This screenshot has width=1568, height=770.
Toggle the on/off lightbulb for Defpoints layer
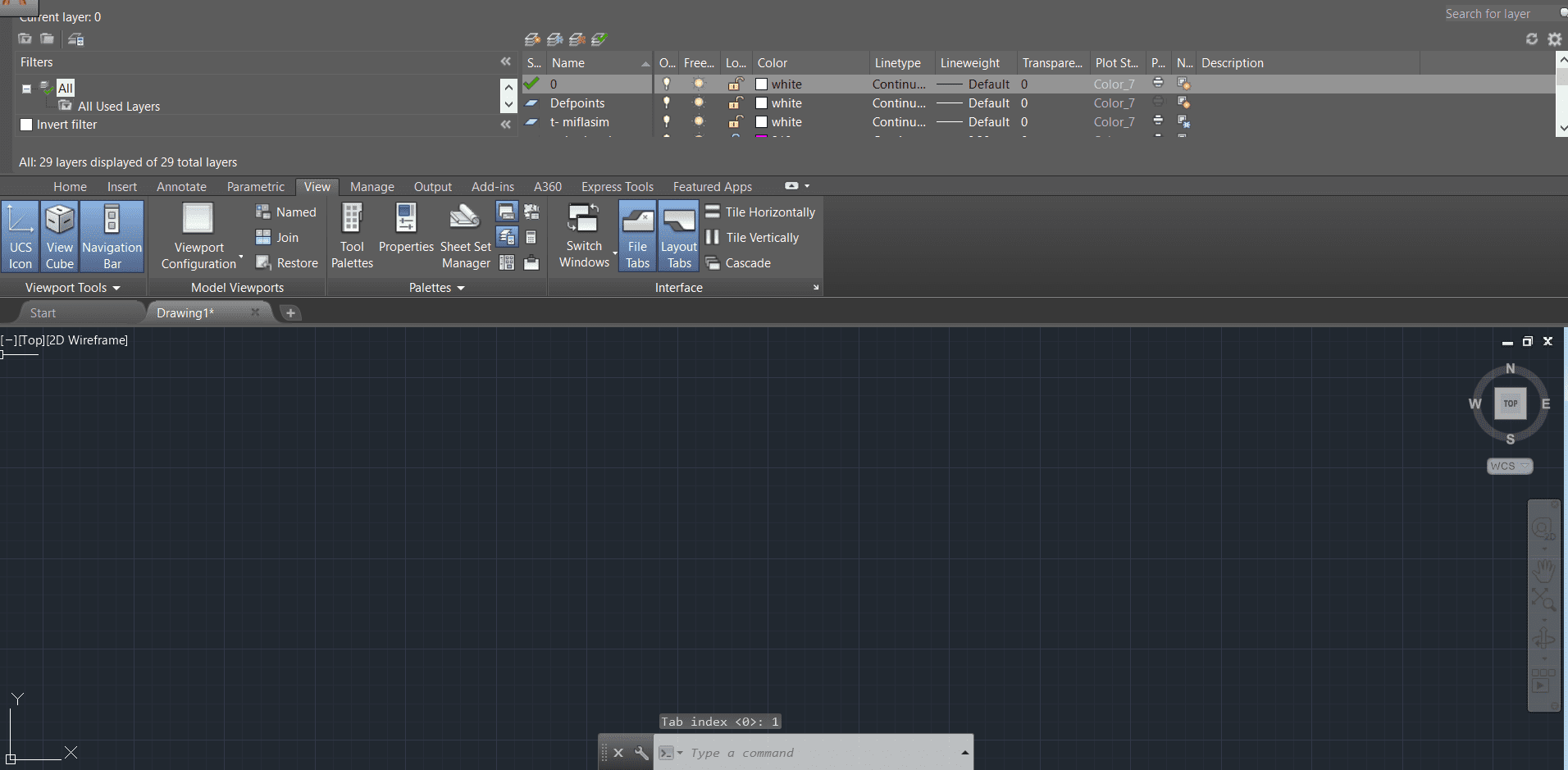(667, 103)
